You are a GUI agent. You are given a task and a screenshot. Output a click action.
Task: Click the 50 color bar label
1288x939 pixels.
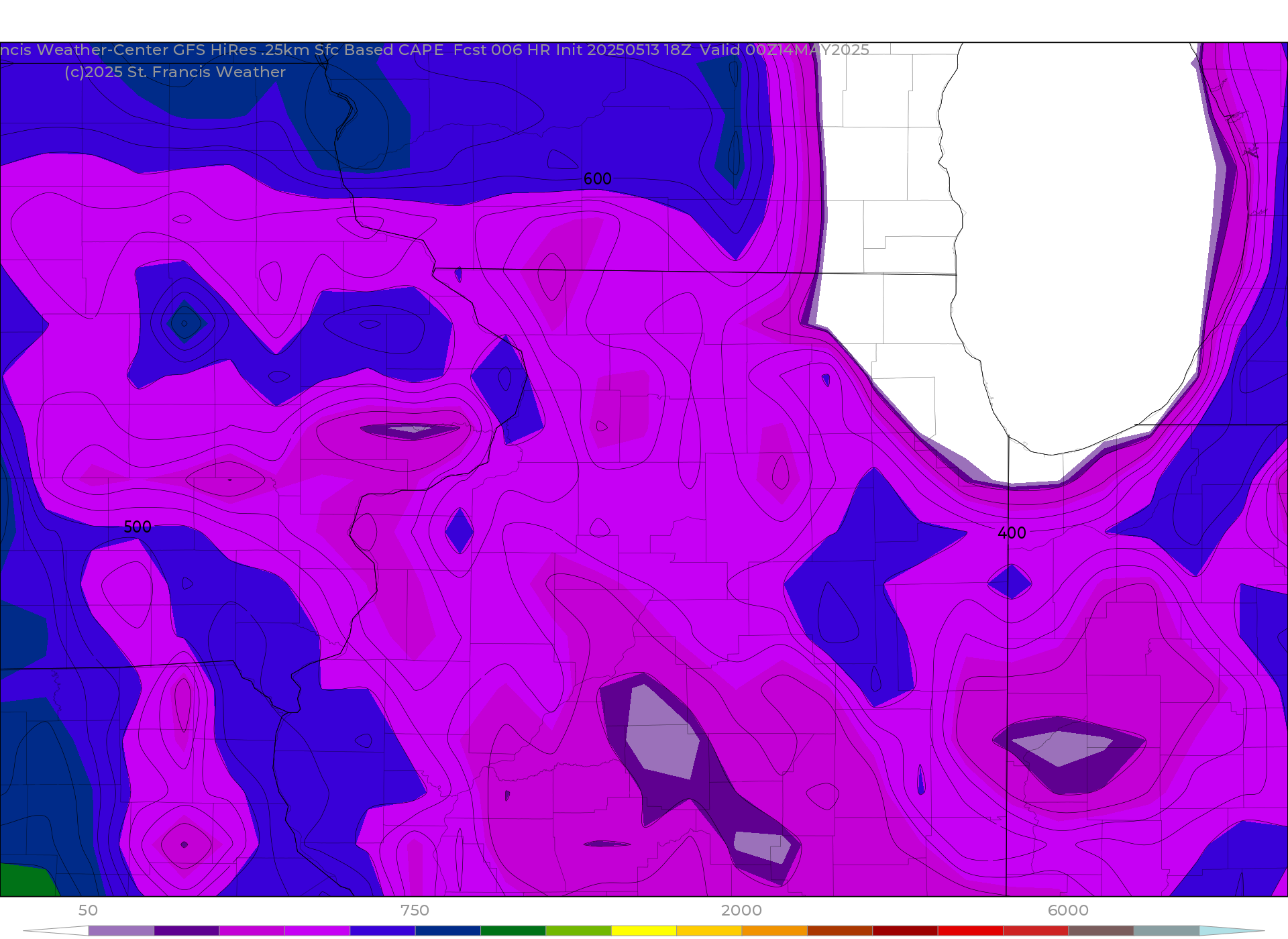(x=88, y=910)
